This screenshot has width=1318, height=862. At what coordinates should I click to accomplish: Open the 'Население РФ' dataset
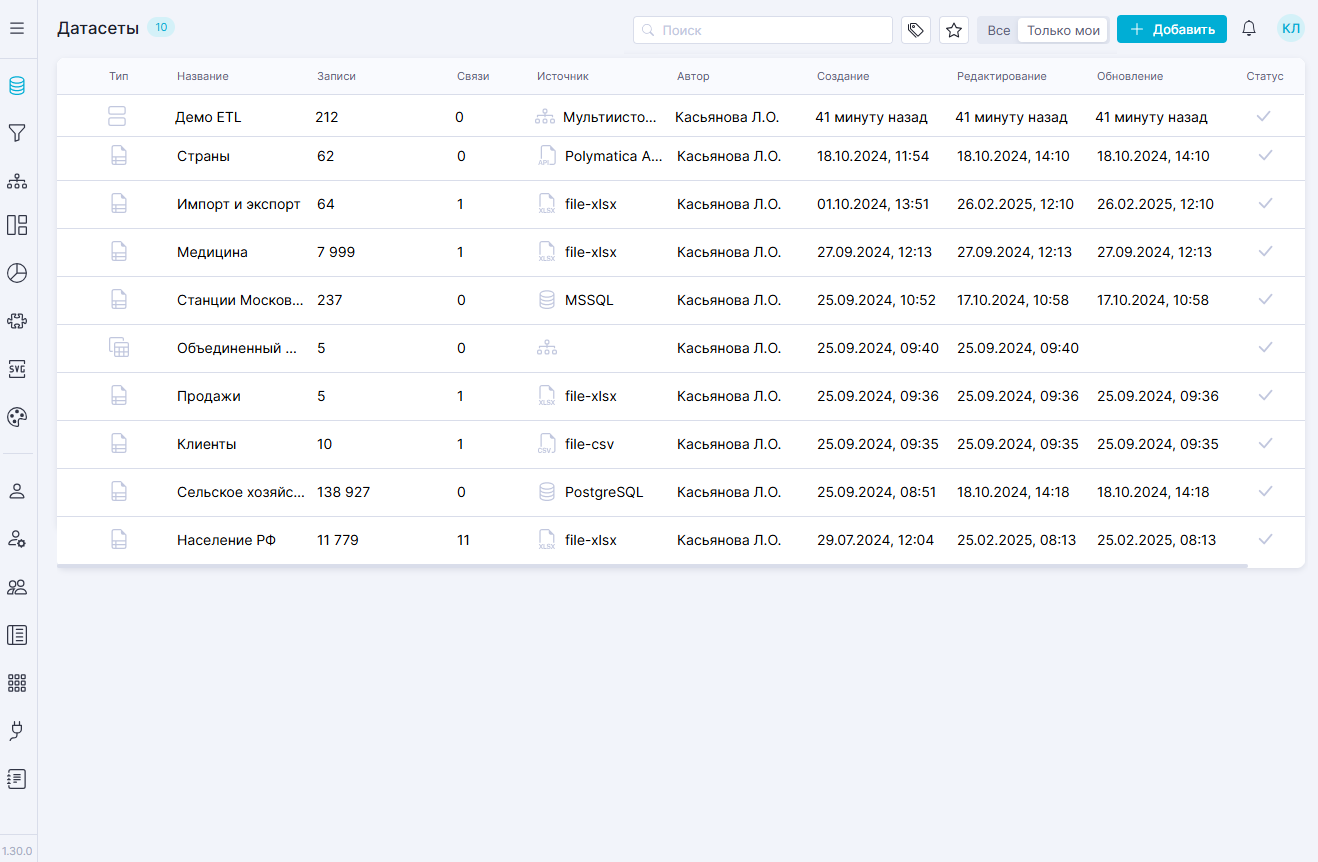226,540
